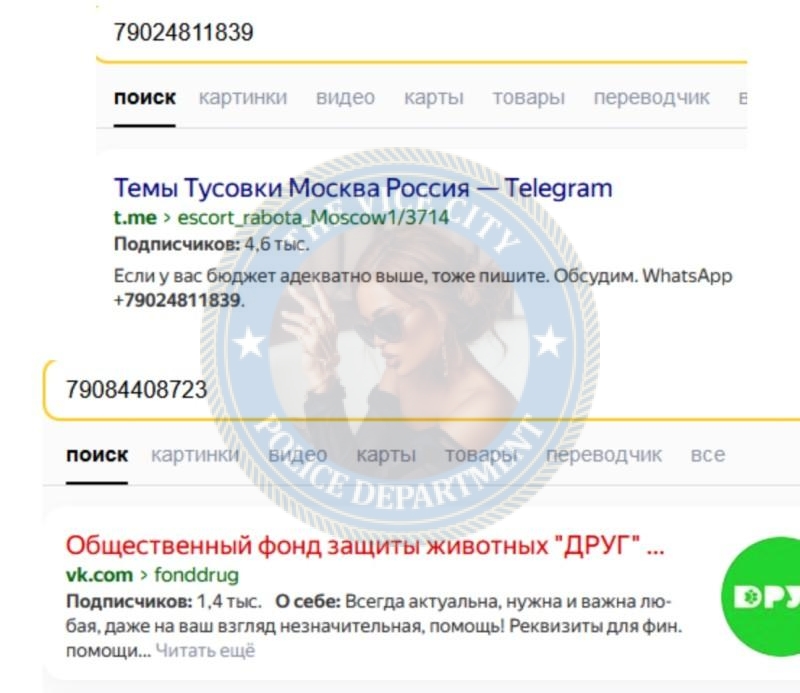Select the lower «поиск» tab
This screenshot has height=693, width=800.
click(x=97, y=454)
